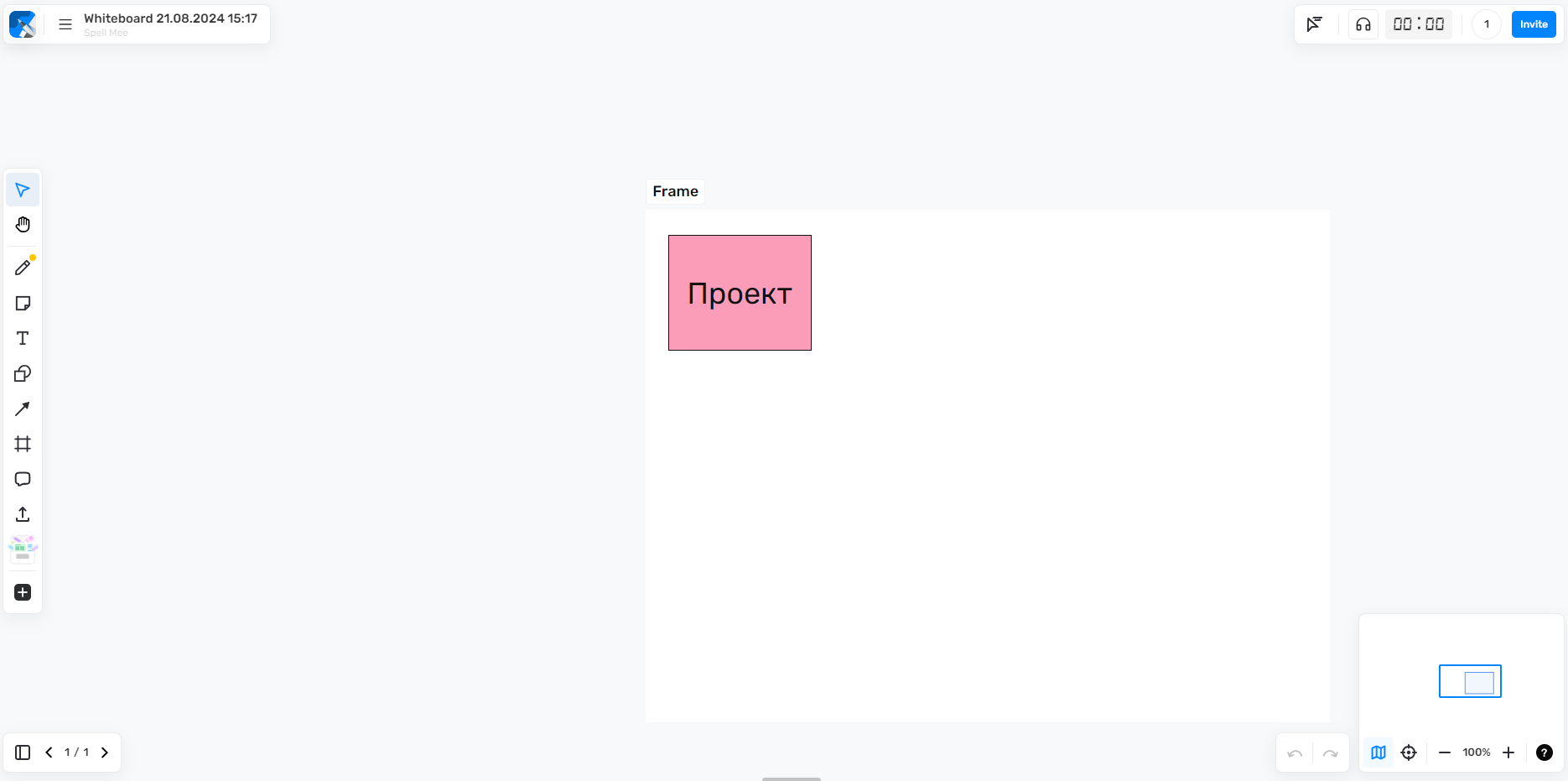The height and width of the screenshot is (781, 1568).
Task: Activate the comment tool
Action: (x=23, y=479)
